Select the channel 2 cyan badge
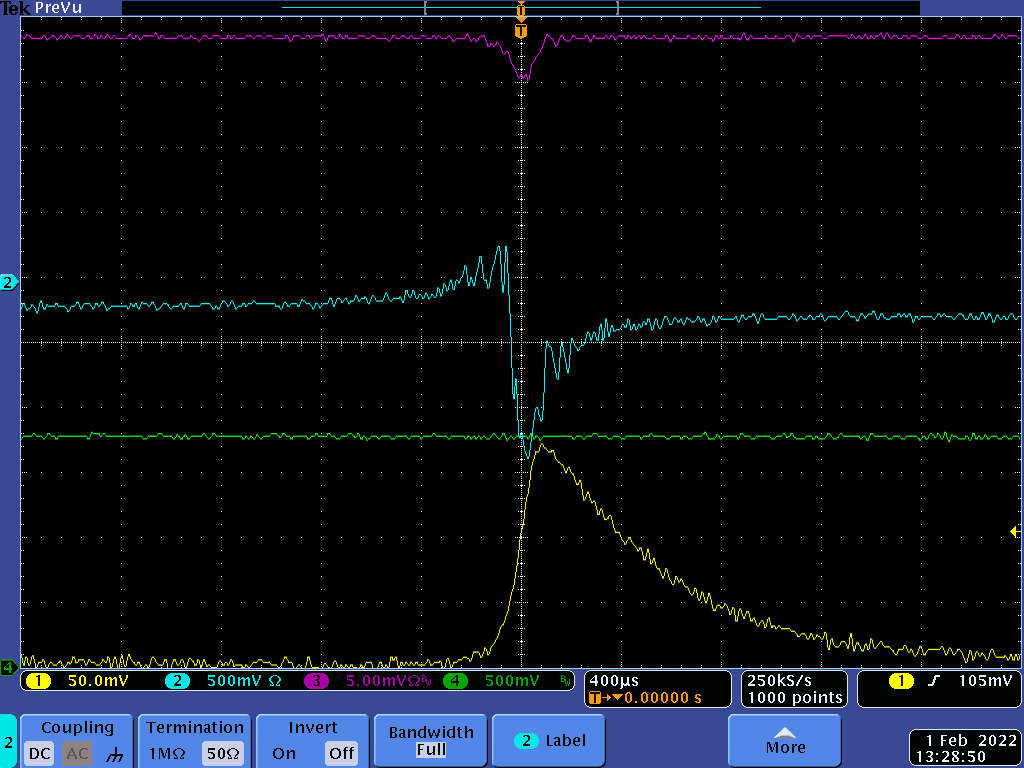Viewport: 1024px width, 768px height. point(177,681)
